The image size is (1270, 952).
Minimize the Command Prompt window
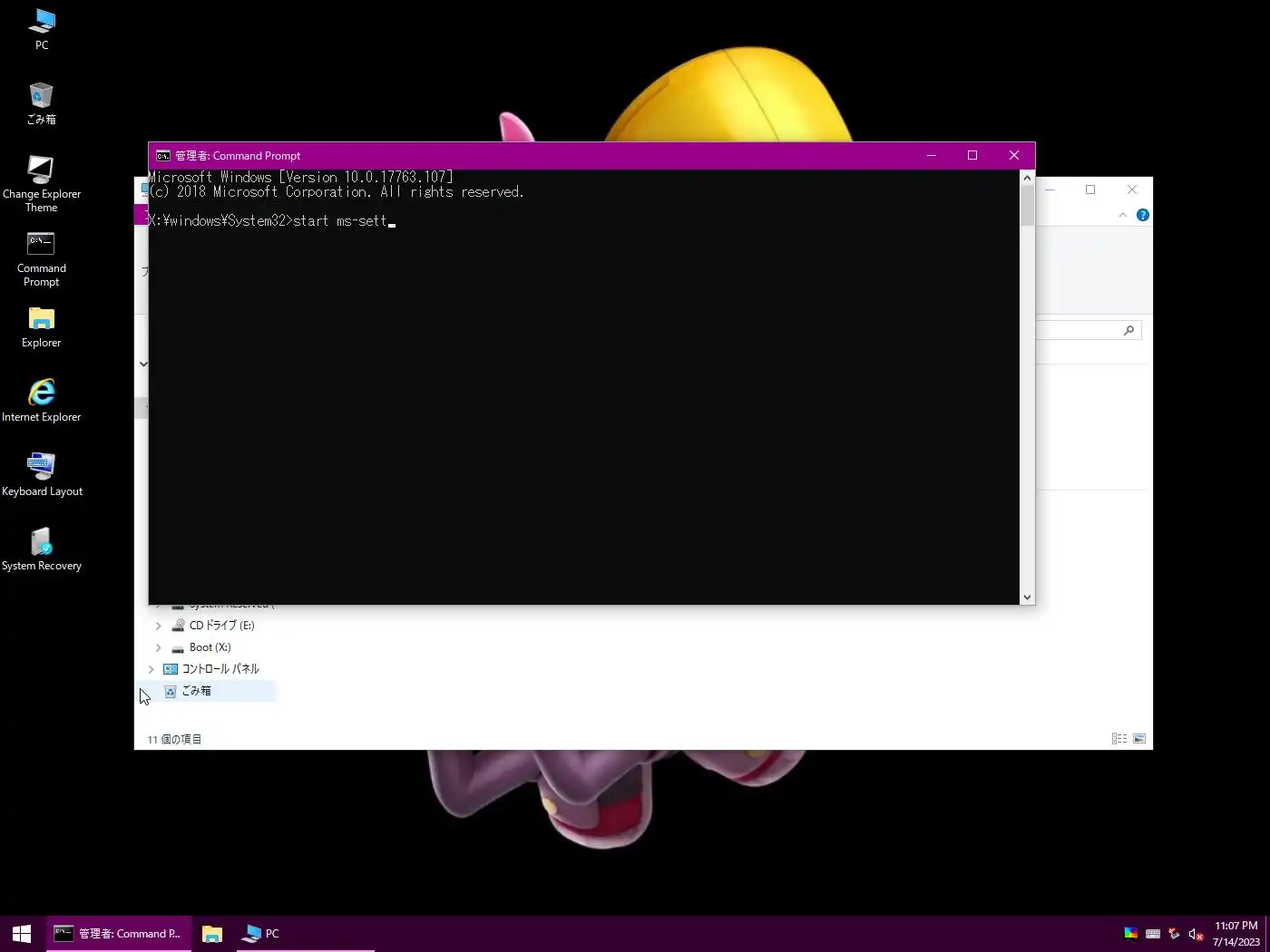click(931, 156)
